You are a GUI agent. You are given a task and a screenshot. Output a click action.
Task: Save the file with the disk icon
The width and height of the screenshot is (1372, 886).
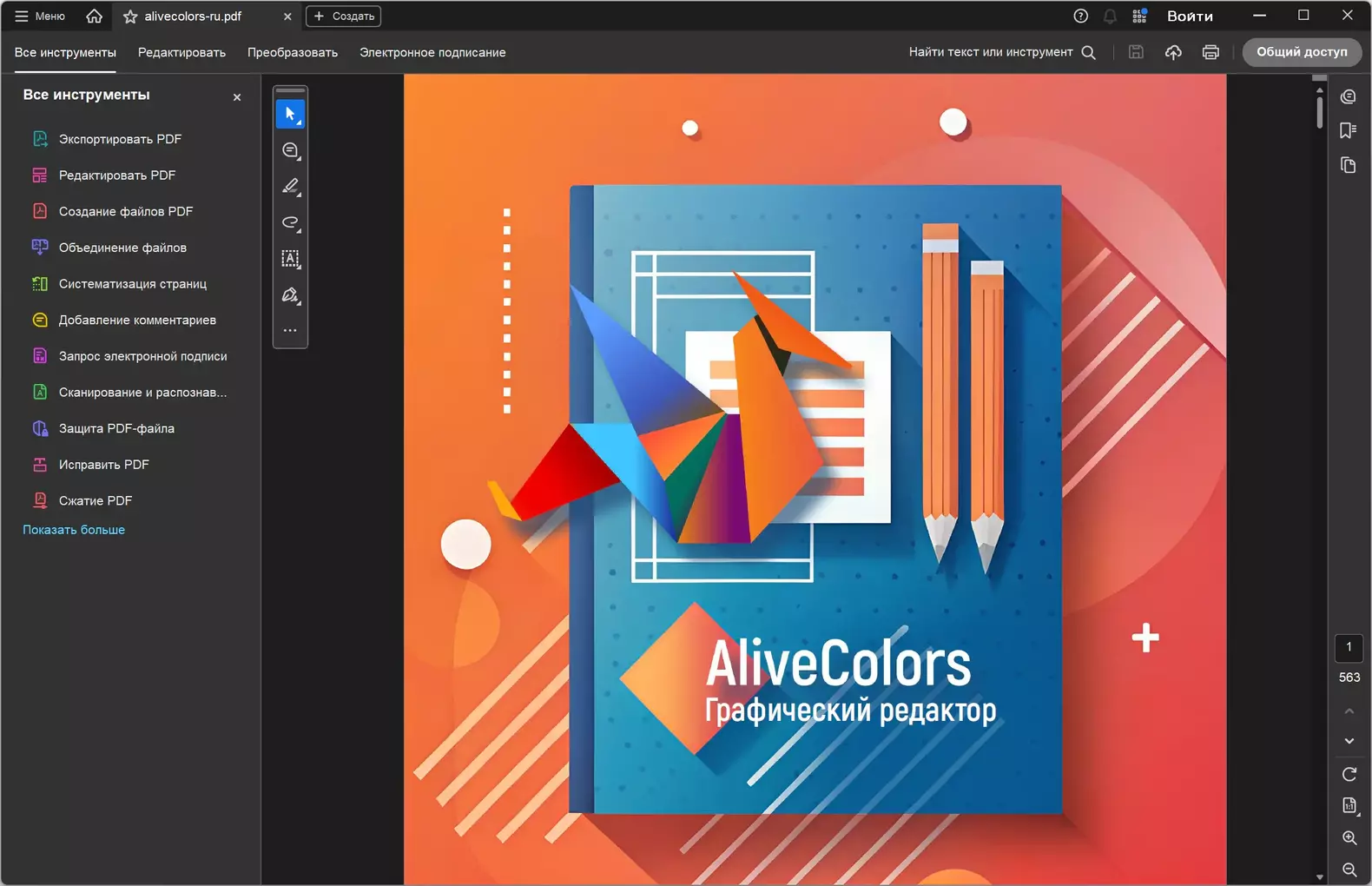[1136, 52]
